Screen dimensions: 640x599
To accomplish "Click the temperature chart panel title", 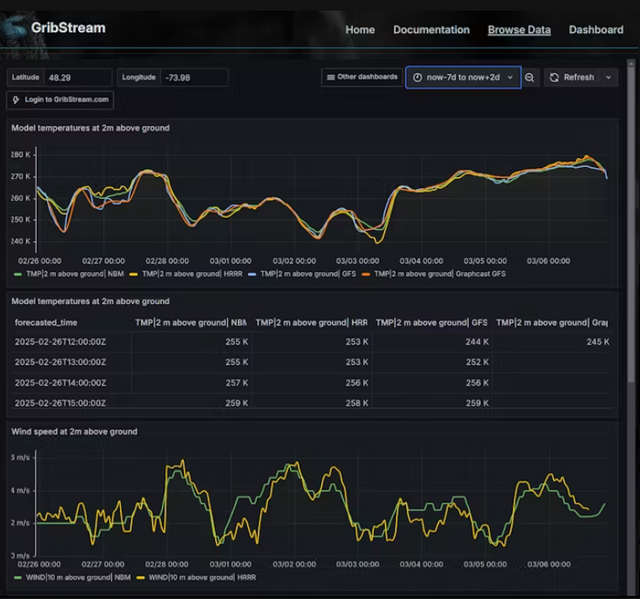I will tap(90, 128).
